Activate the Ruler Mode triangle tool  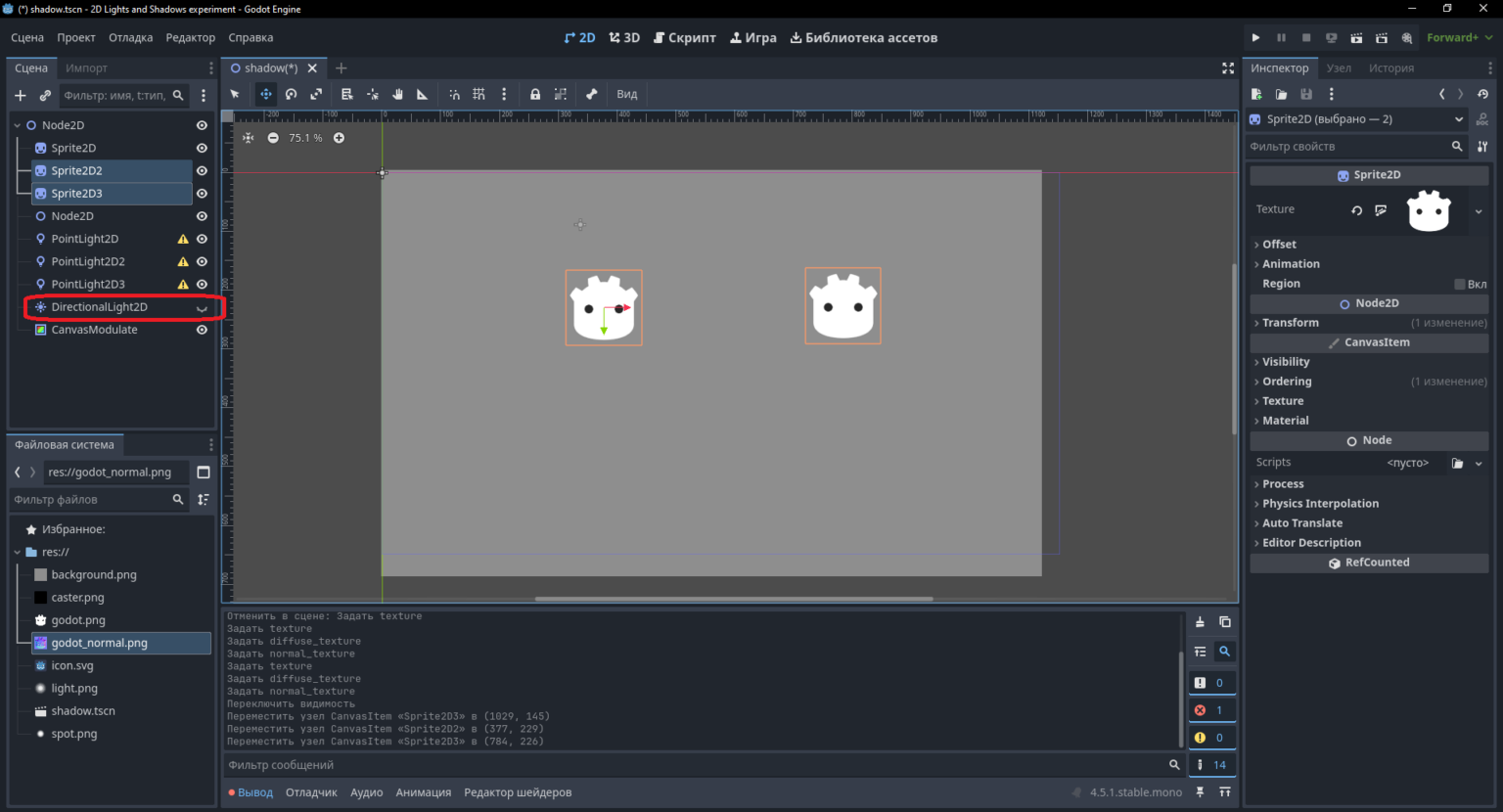tap(423, 94)
